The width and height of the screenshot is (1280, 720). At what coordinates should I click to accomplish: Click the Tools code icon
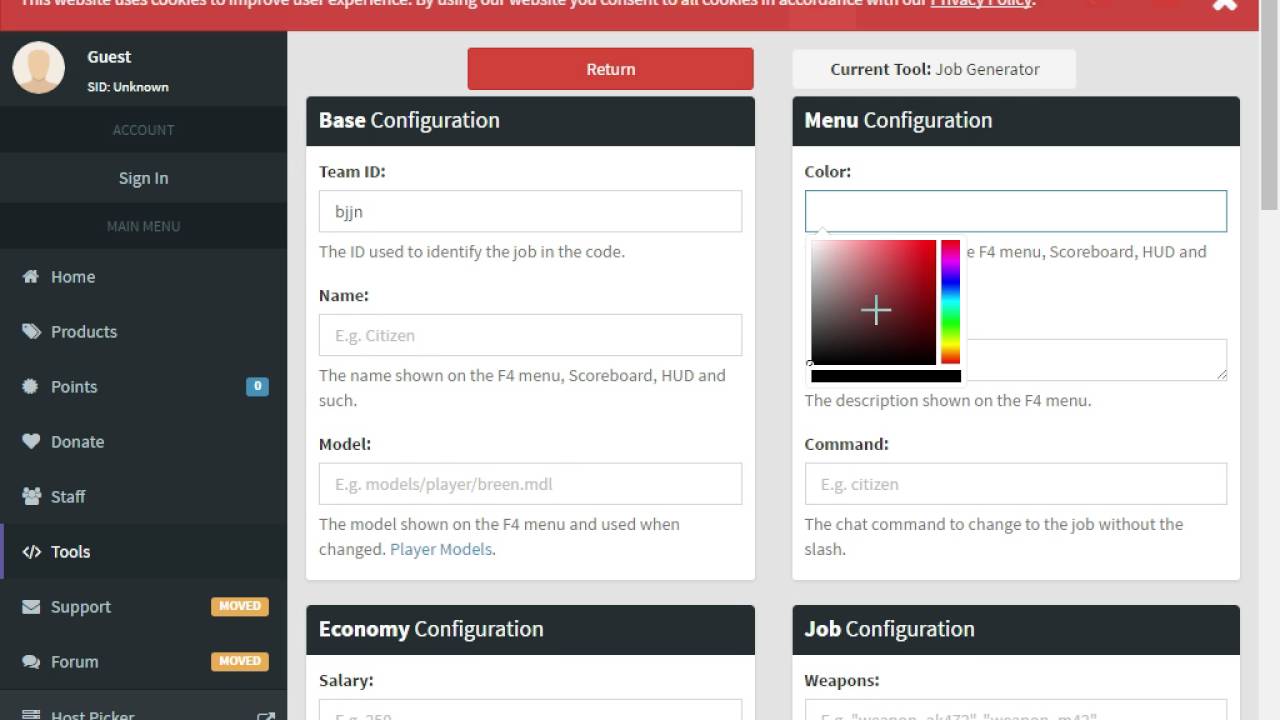pyautogui.click(x=32, y=552)
